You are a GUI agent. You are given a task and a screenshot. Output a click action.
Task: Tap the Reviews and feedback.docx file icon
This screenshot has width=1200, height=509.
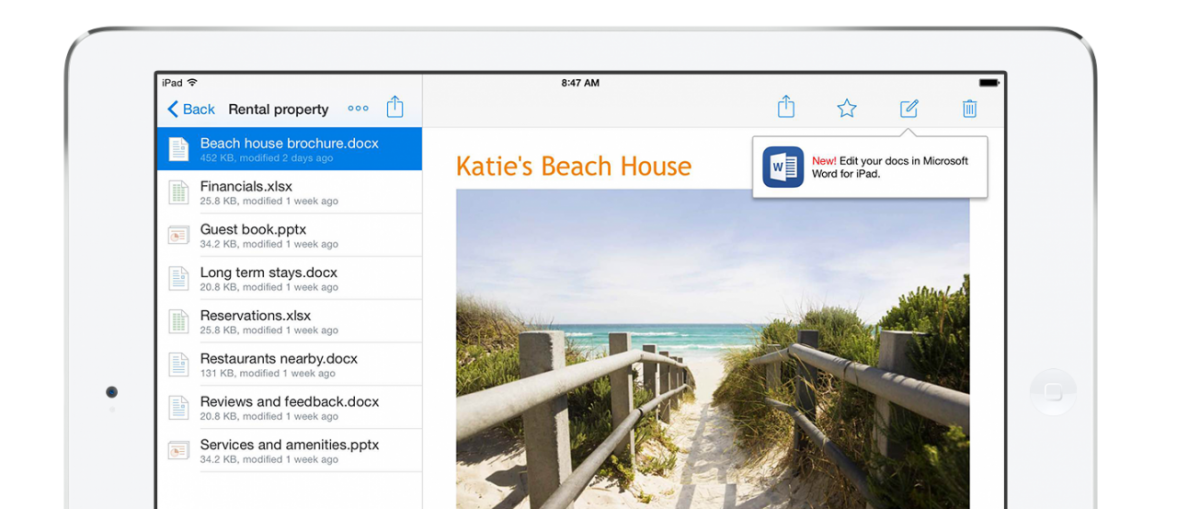tap(179, 407)
